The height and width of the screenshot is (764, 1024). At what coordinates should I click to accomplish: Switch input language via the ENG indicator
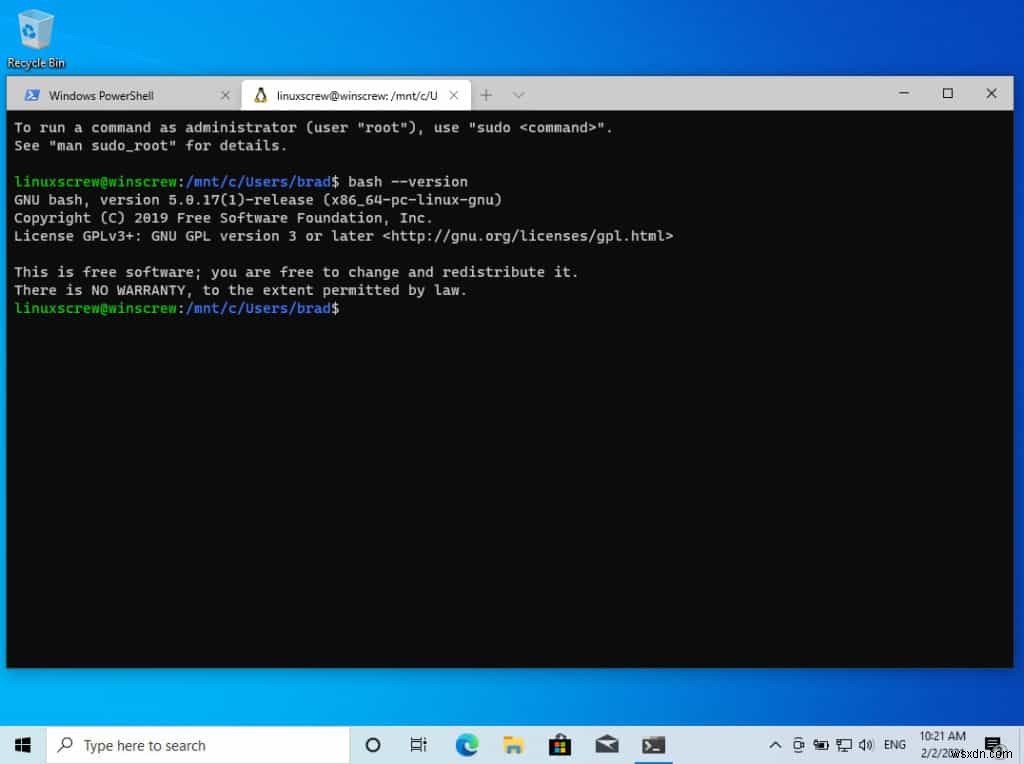pyautogui.click(x=895, y=744)
